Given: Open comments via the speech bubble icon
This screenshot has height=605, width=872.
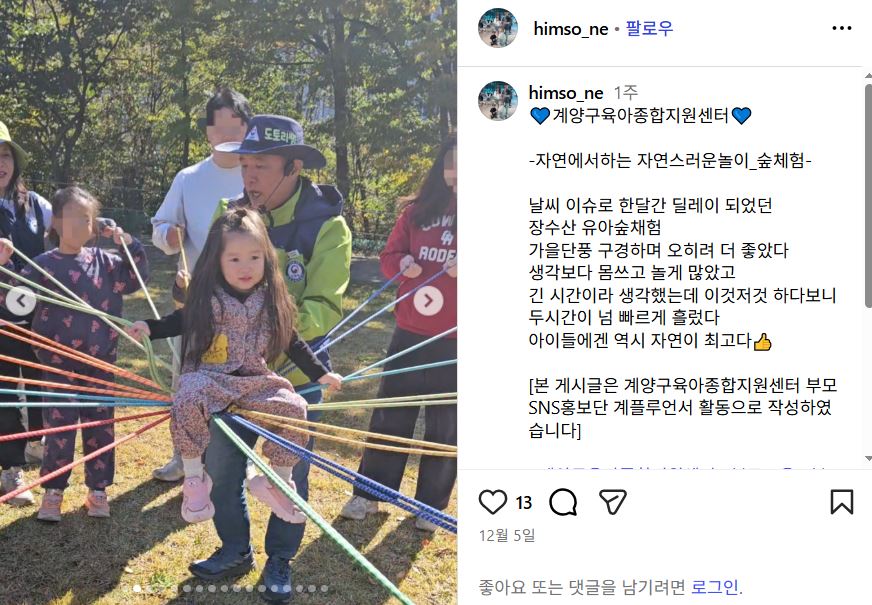Looking at the screenshot, I should (x=563, y=502).
